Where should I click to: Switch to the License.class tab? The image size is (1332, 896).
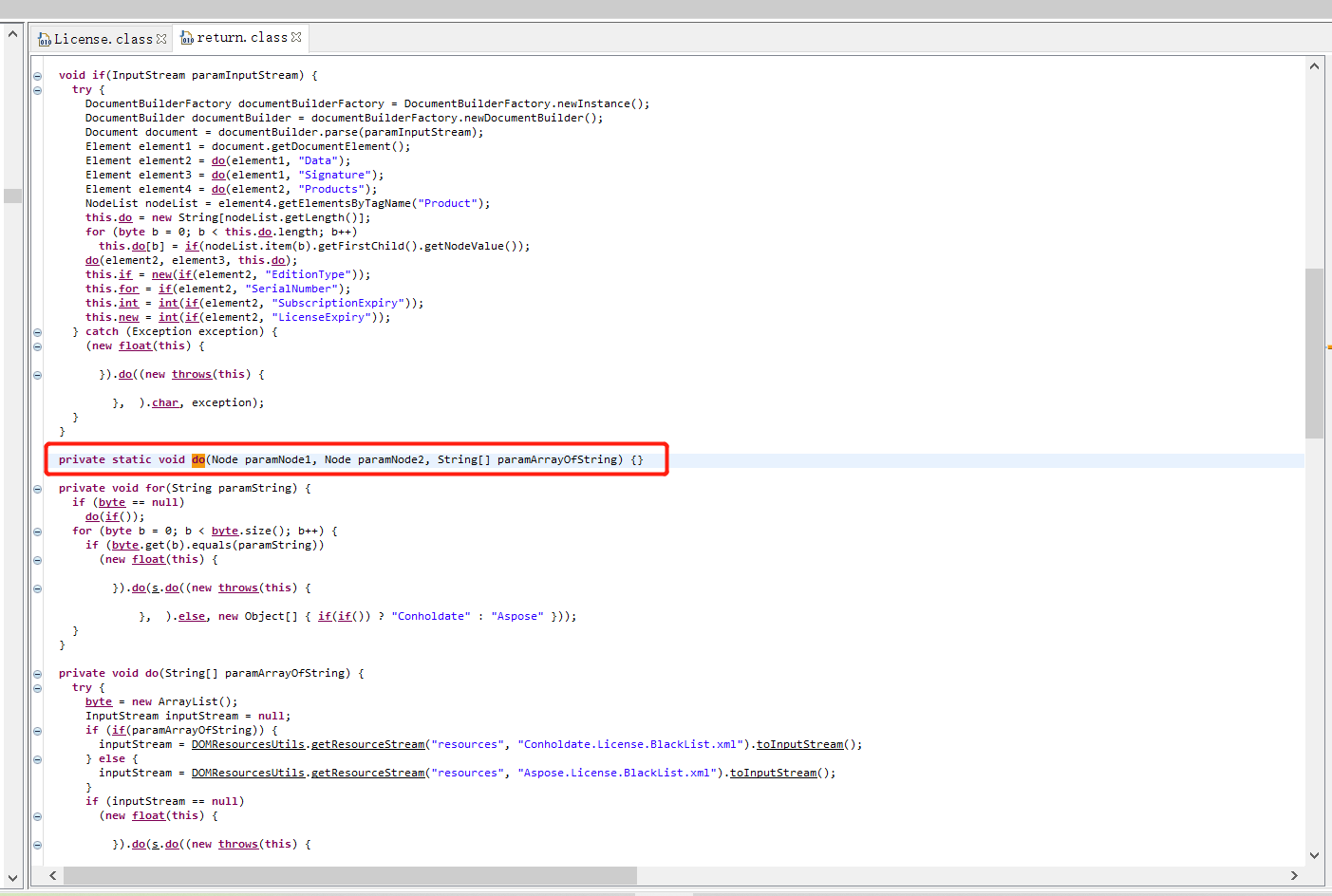tap(103, 39)
